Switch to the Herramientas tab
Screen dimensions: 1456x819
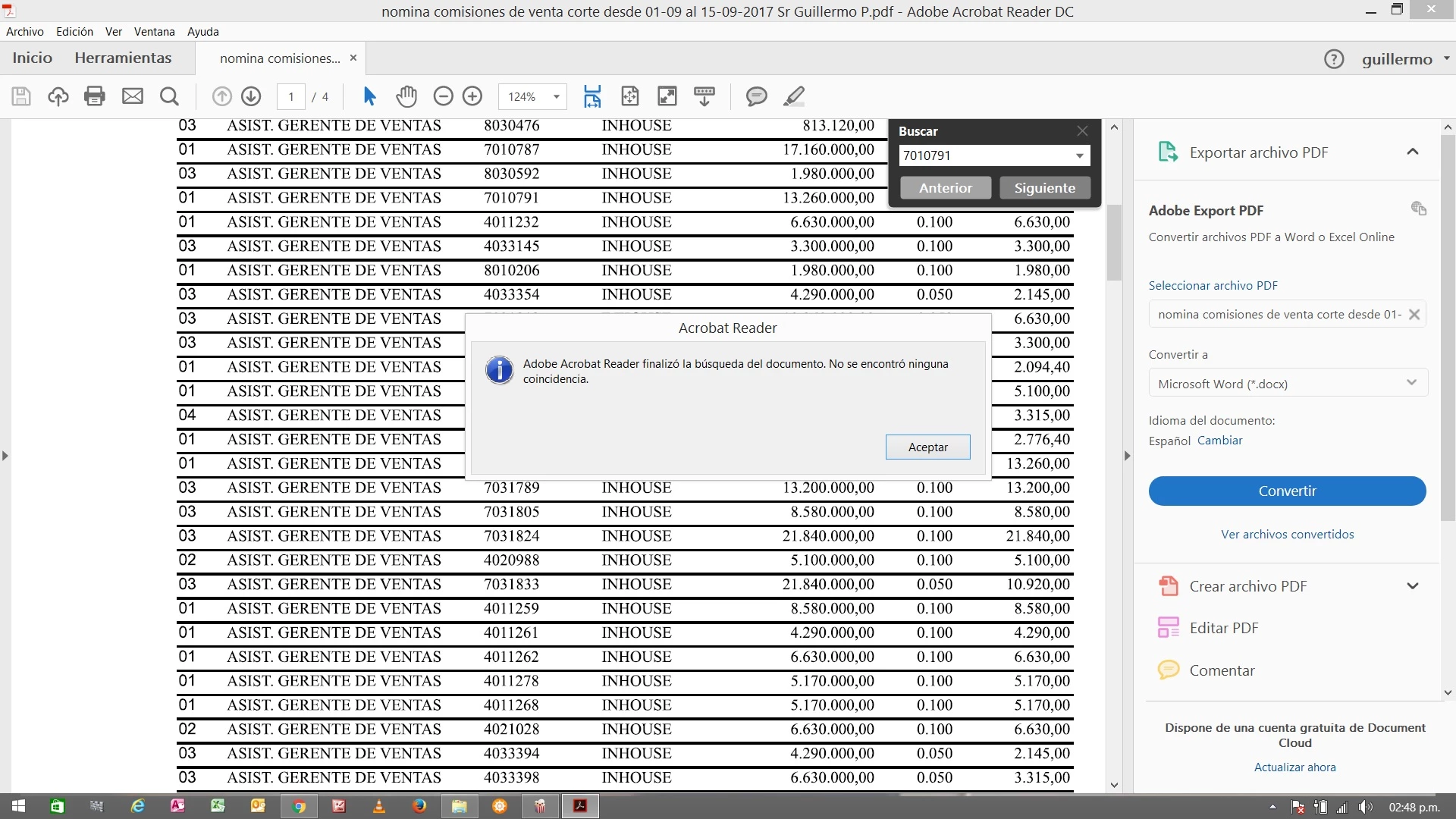(x=123, y=58)
